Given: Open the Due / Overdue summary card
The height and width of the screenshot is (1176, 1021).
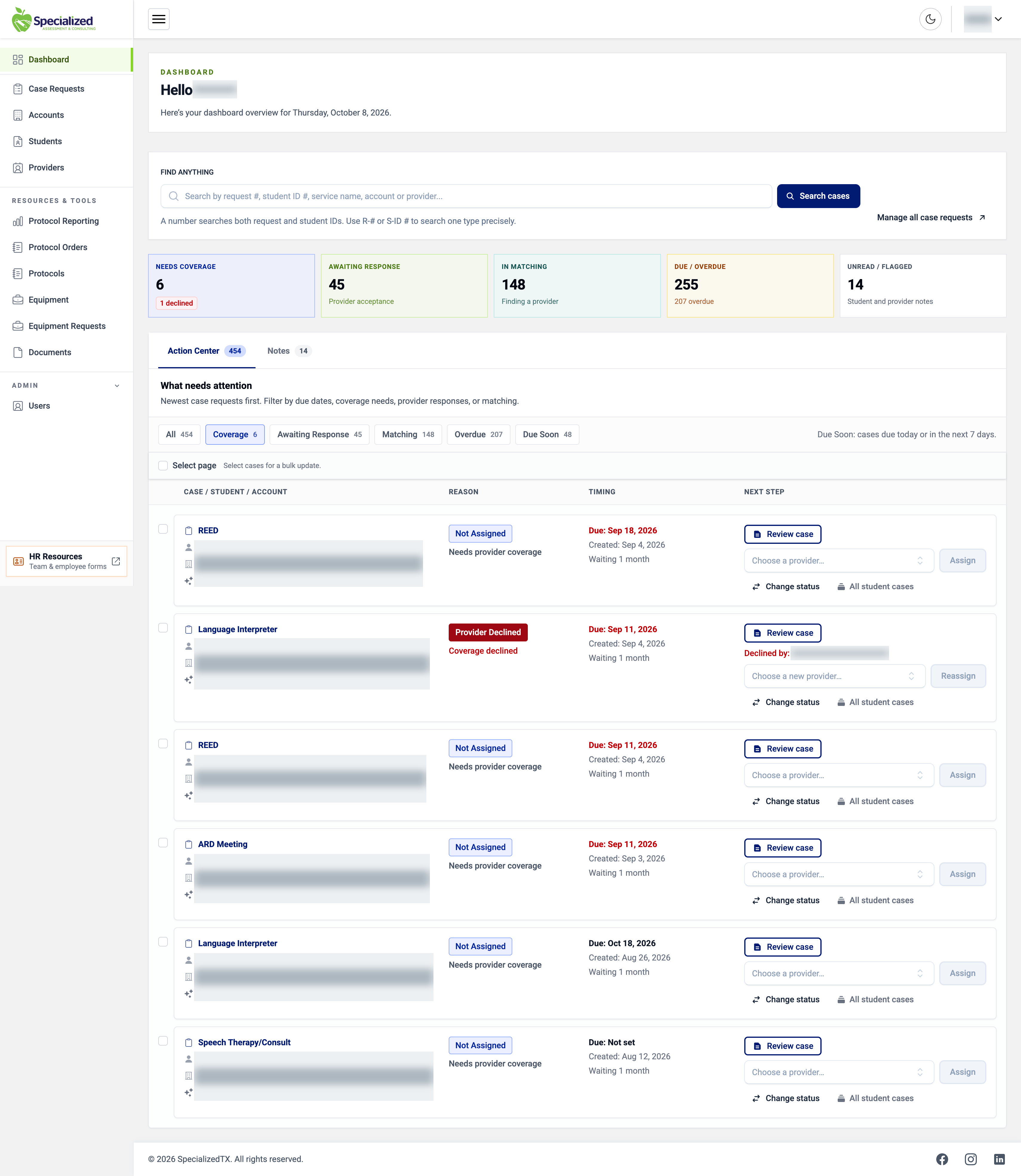Looking at the screenshot, I should coord(750,286).
